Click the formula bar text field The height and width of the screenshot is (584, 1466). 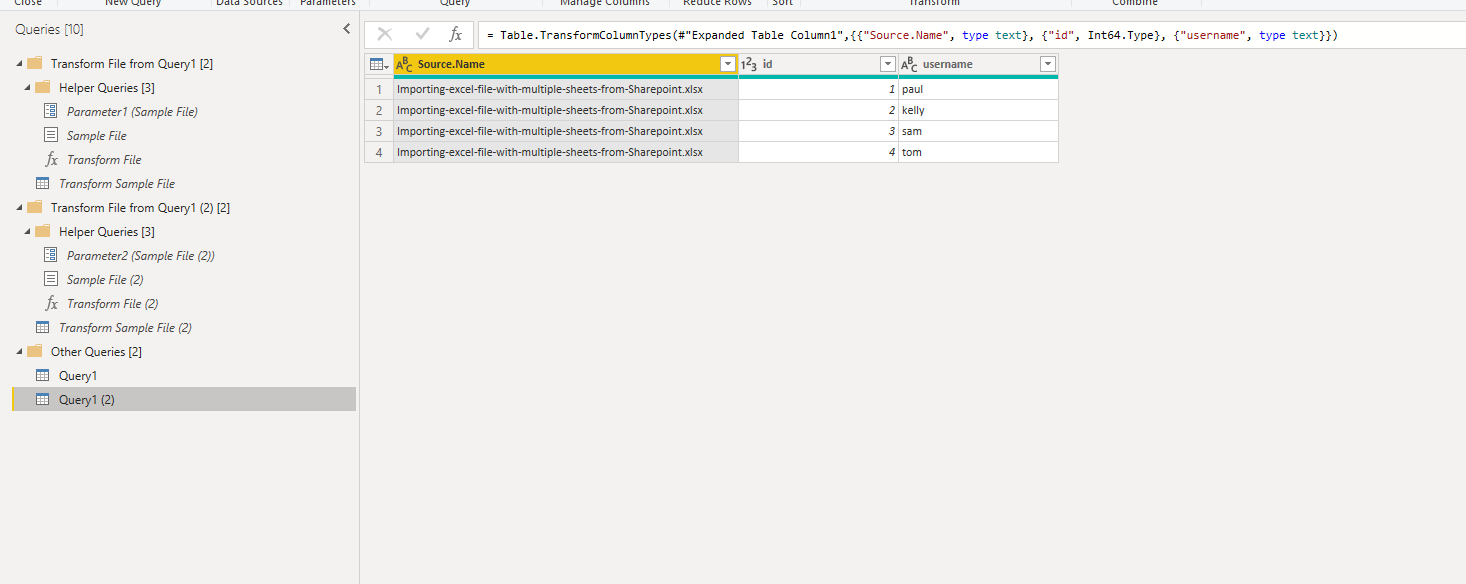point(972,35)
